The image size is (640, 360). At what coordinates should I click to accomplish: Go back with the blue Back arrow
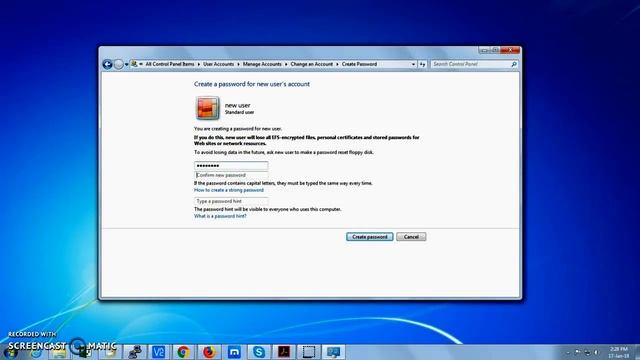pyautogui.click(x=107, y=64)
